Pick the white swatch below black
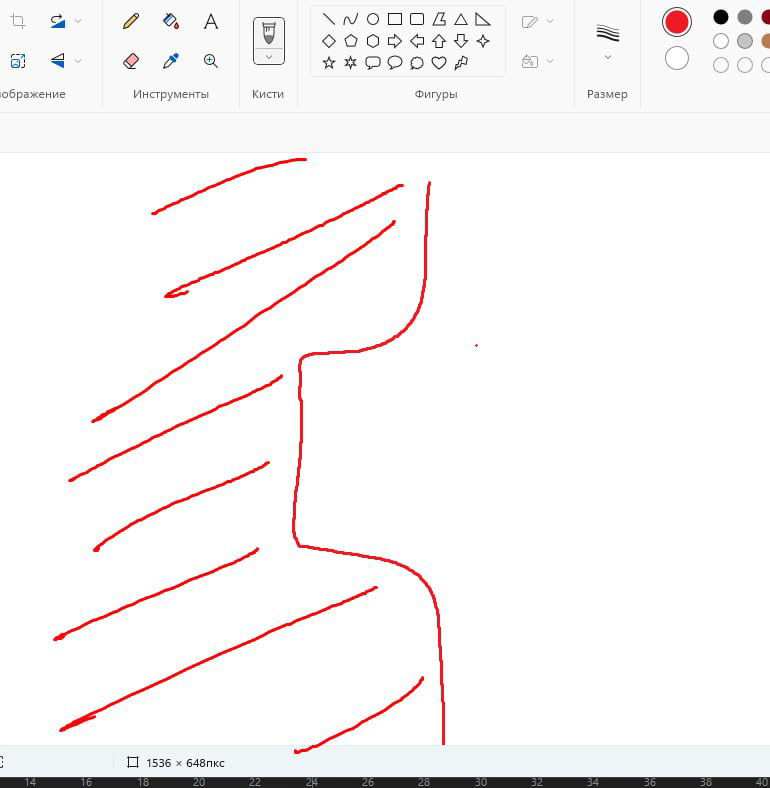The height and width of the screenshot is (788, 770). tap(721, 41)
